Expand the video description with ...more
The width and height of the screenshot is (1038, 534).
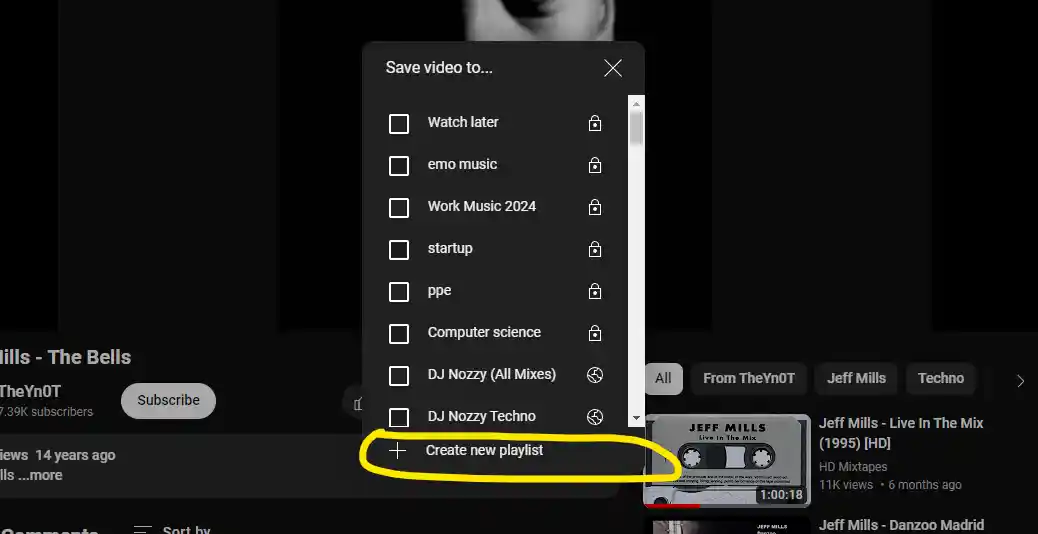40,475
